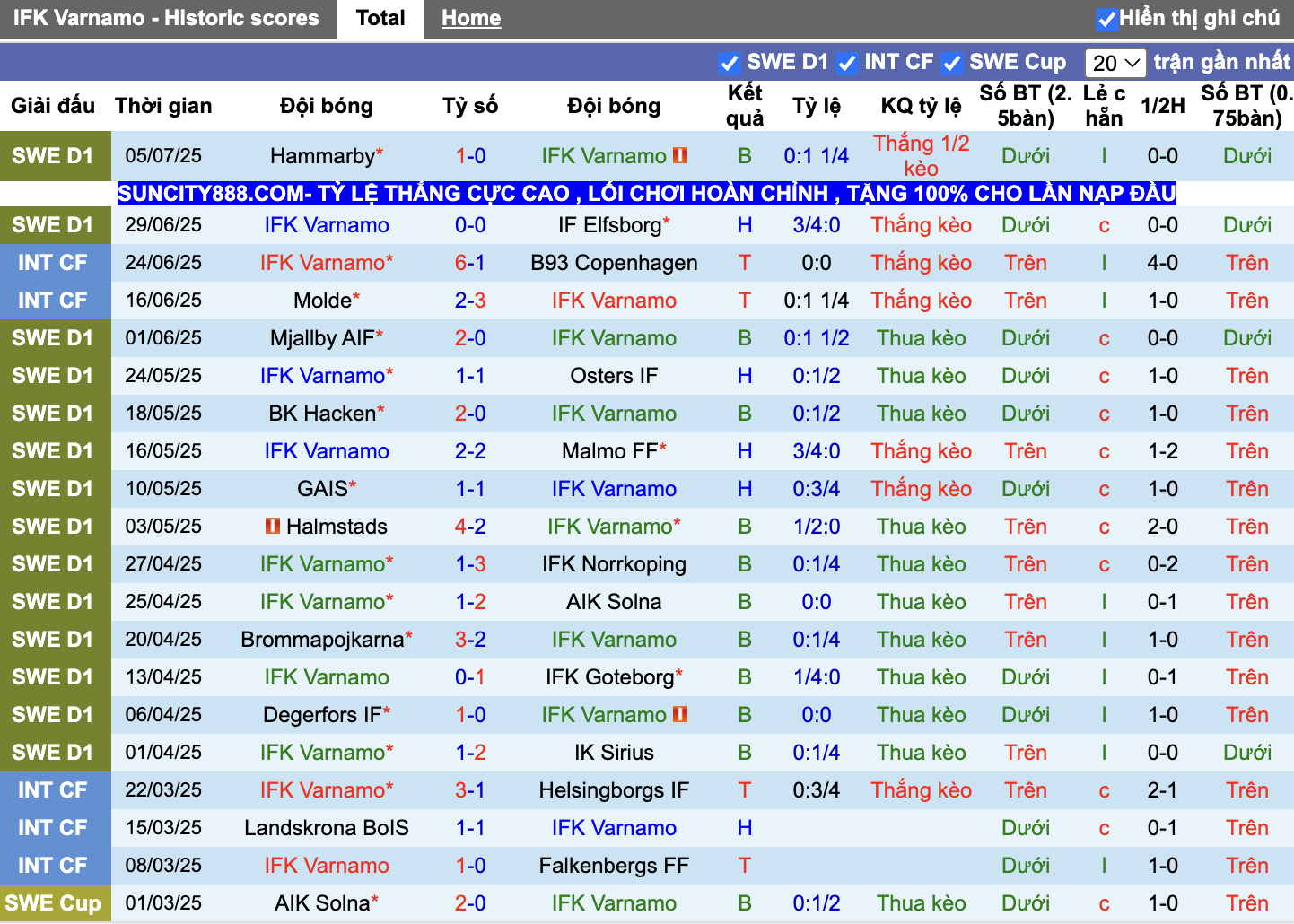Click Molde team name

coord(322,301)
